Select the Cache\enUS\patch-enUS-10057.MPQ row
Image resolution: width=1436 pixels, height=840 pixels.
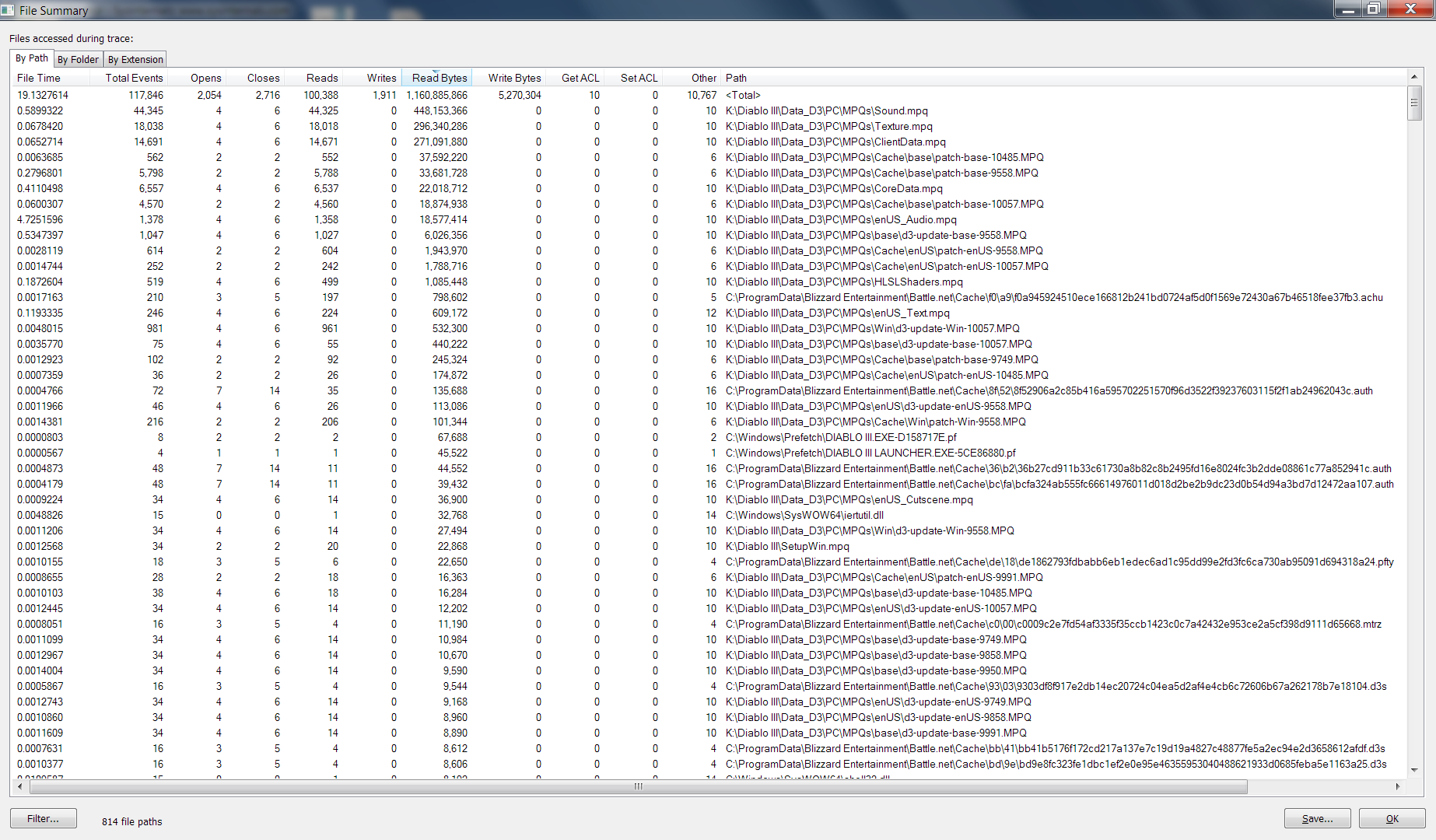(709, 266)
